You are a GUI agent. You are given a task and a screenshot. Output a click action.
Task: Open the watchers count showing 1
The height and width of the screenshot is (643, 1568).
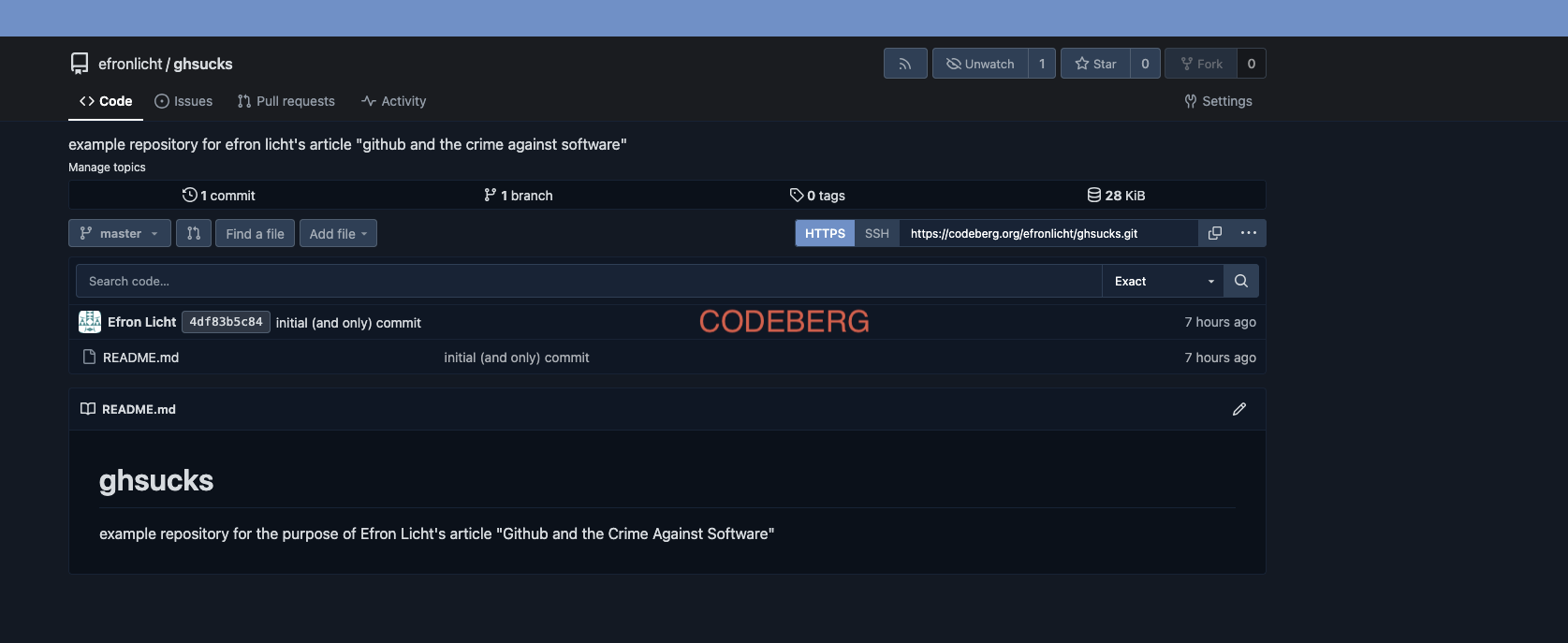tap(1042, 64)
